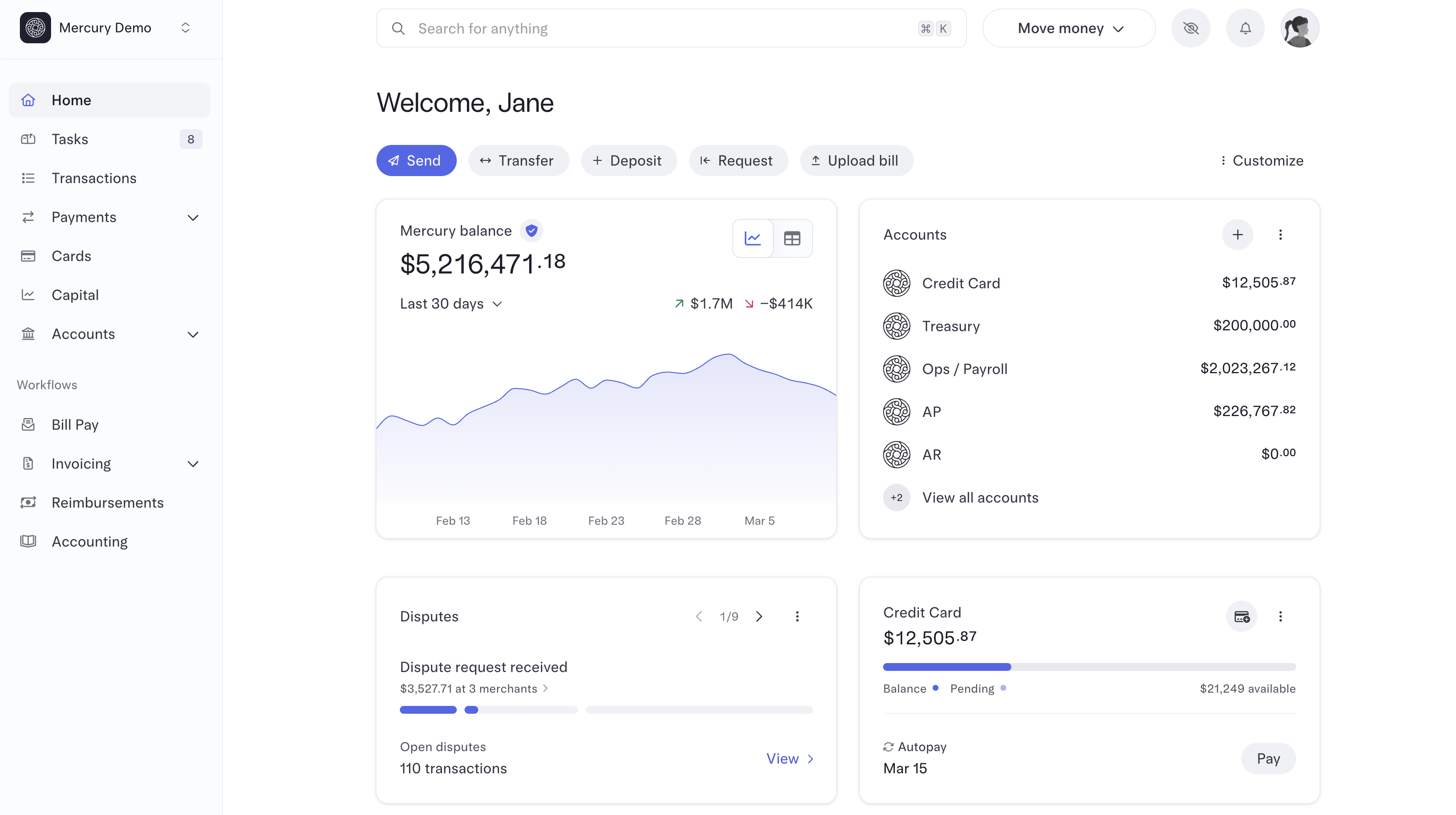Click the Send button
Viewport: 1456px width, 815px height.
(x=416, y=161)
